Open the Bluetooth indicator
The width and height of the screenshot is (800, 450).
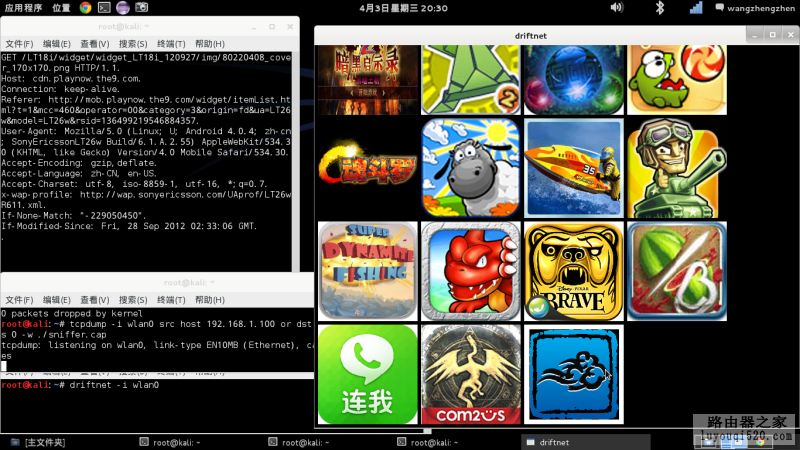[x=660, y=8]
